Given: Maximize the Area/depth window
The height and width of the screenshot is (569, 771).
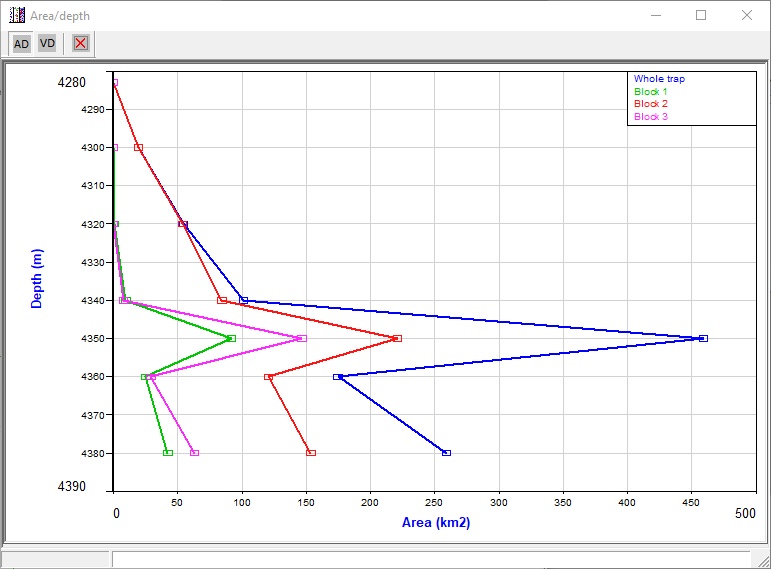Looking at the screenshot, I should (701, 15).
